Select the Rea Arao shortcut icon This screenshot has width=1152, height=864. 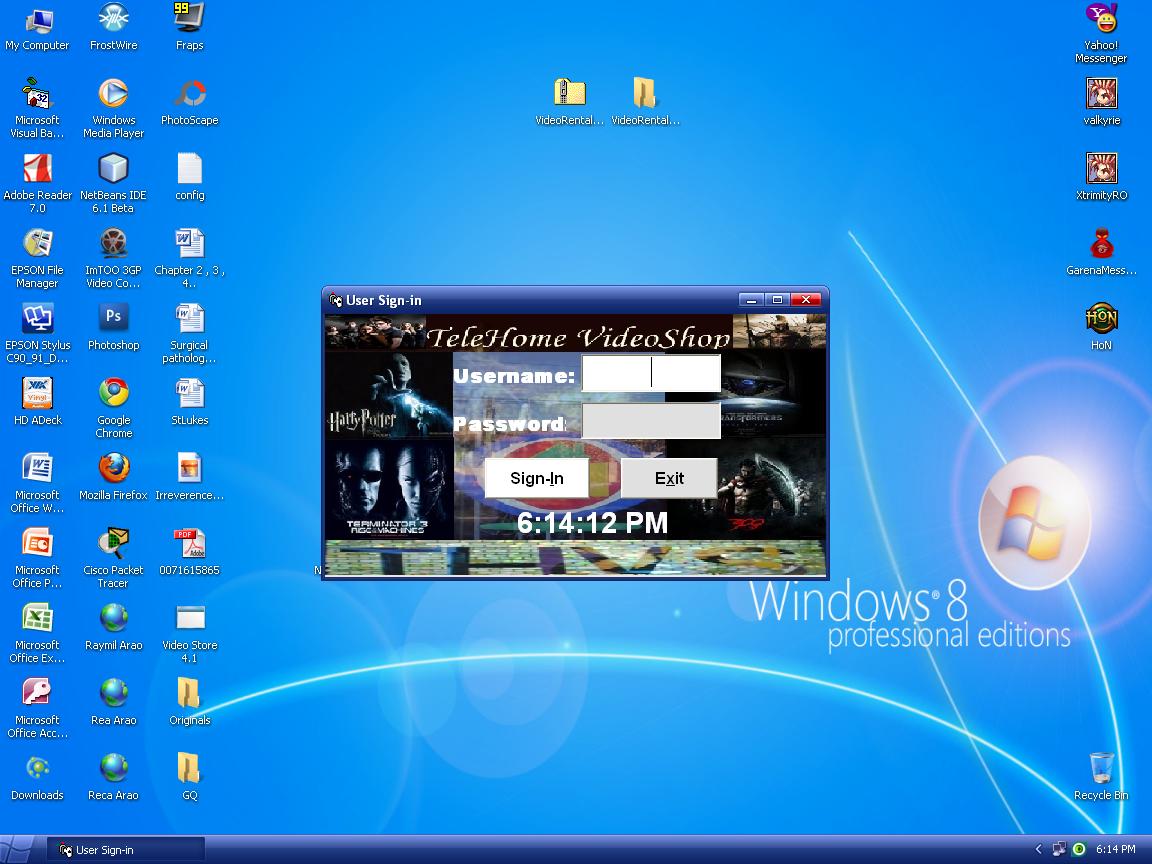(x=113, y=702)
